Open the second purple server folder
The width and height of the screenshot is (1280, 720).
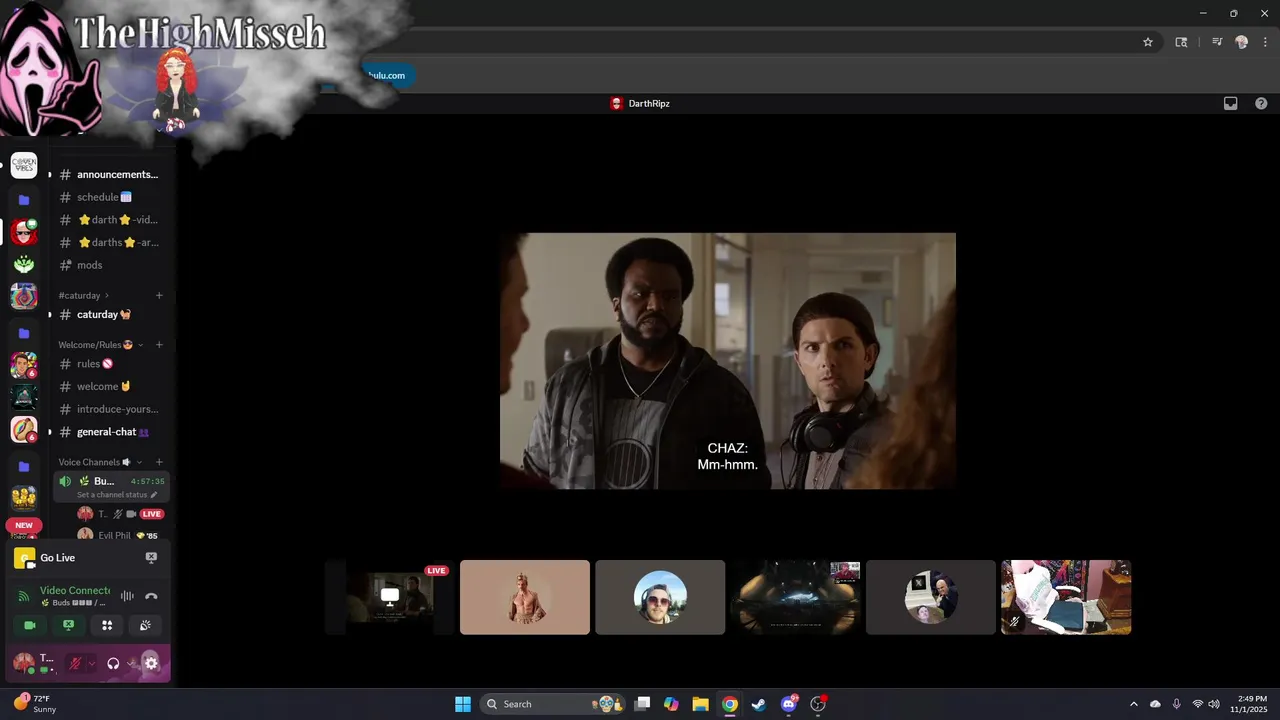click(24, 333)
